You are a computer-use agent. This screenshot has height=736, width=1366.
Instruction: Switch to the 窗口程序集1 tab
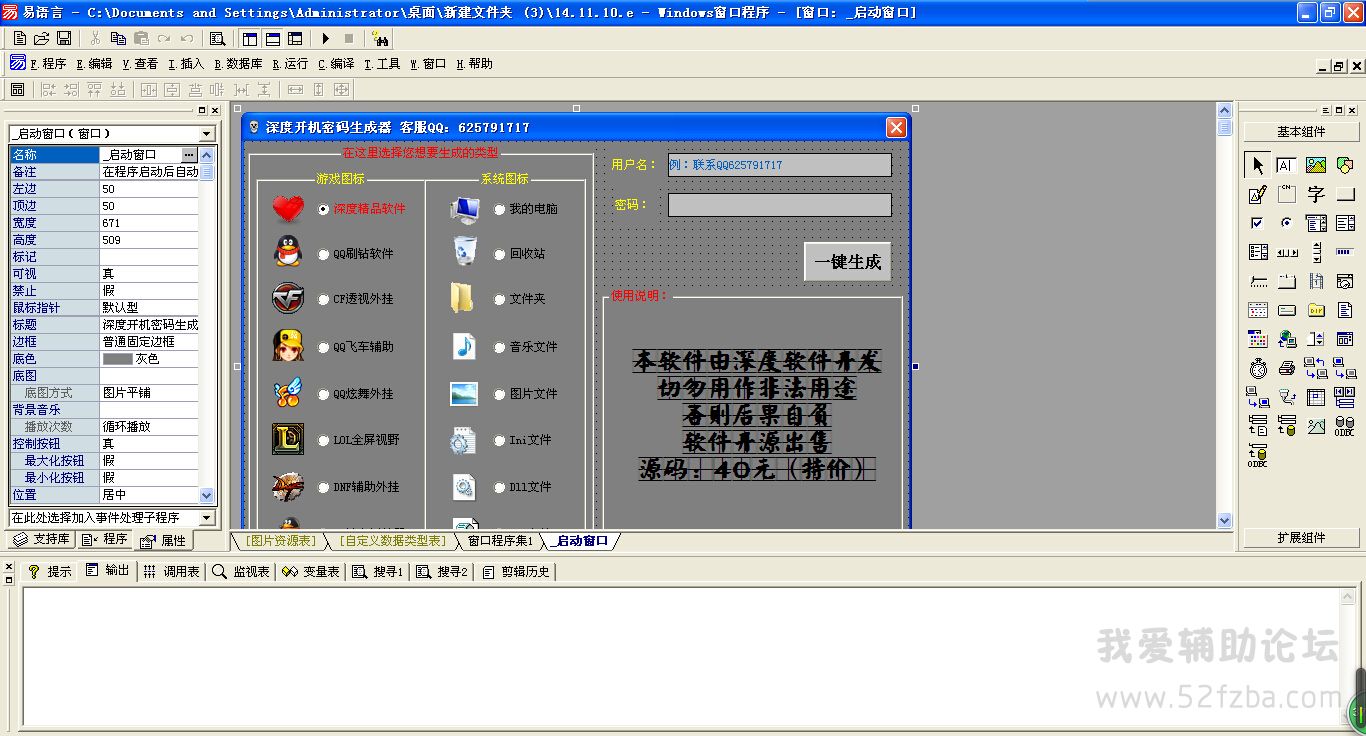coord(500,541)
